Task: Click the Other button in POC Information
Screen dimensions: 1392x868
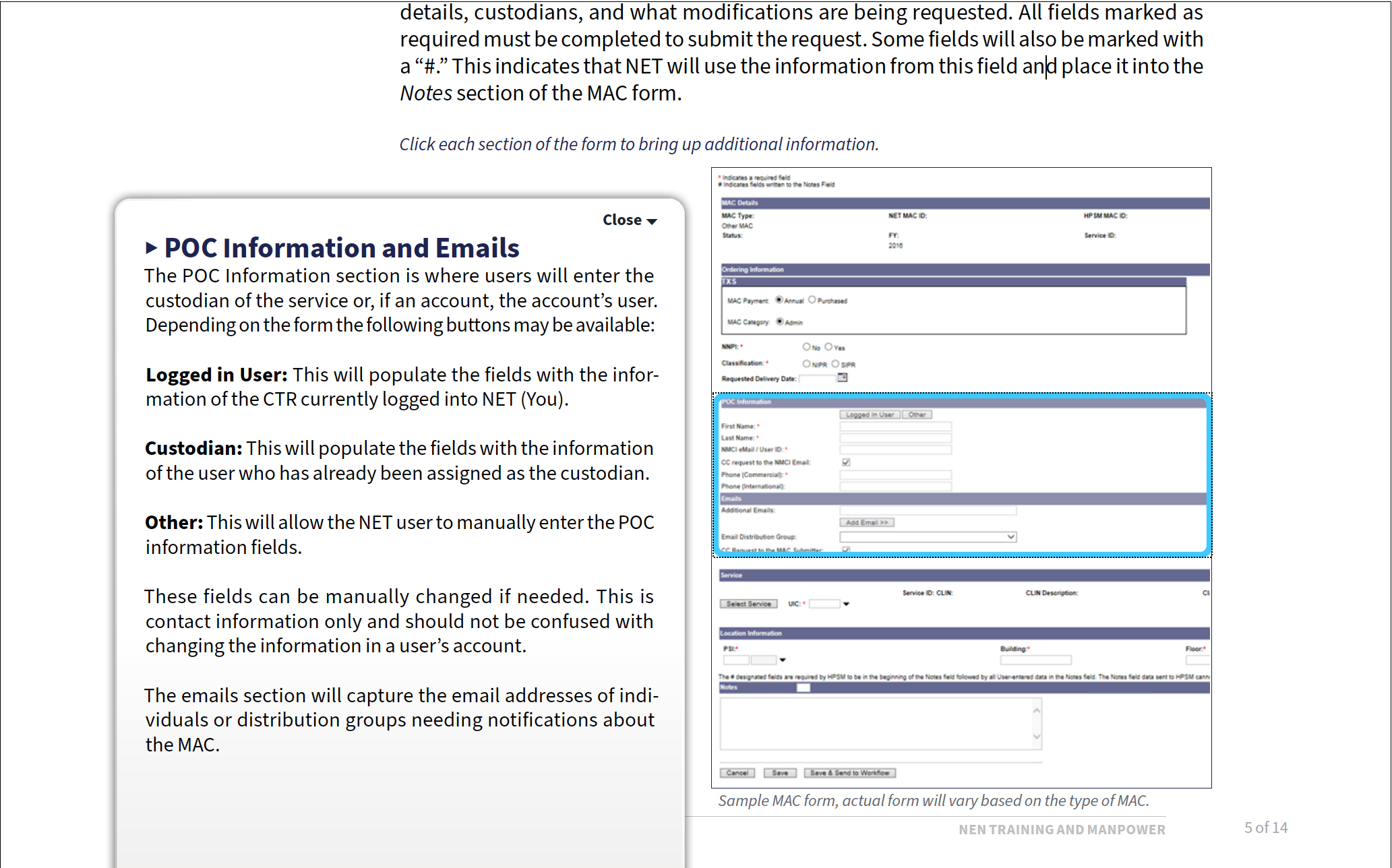Action: (917, 414)
